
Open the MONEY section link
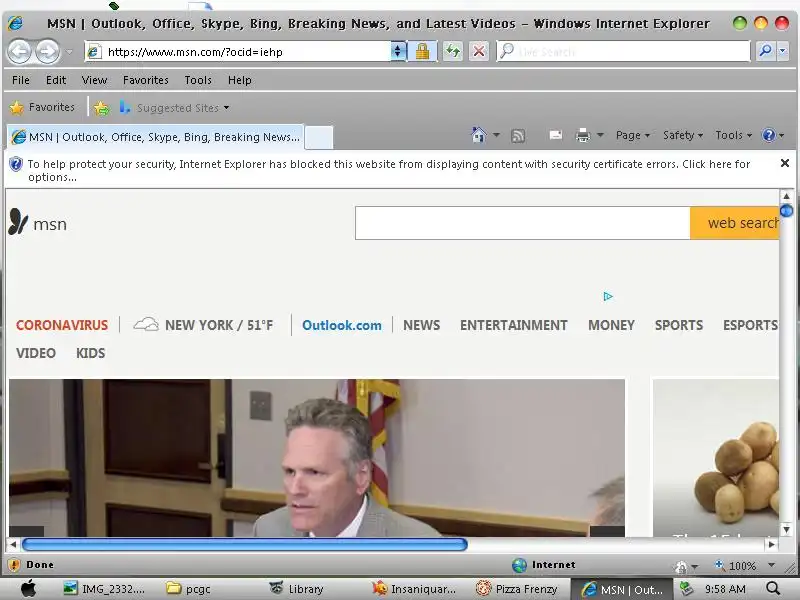[x=611, y=325]
